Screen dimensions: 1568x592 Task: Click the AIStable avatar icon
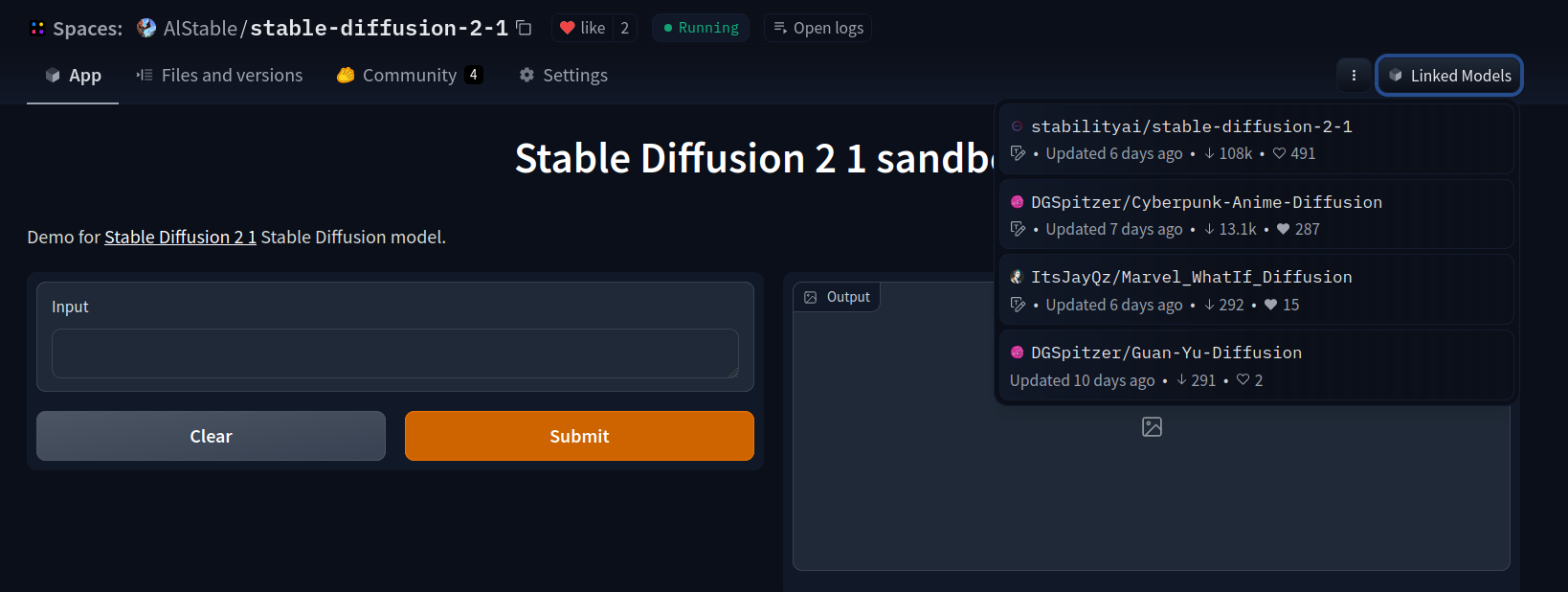(146, 28)
